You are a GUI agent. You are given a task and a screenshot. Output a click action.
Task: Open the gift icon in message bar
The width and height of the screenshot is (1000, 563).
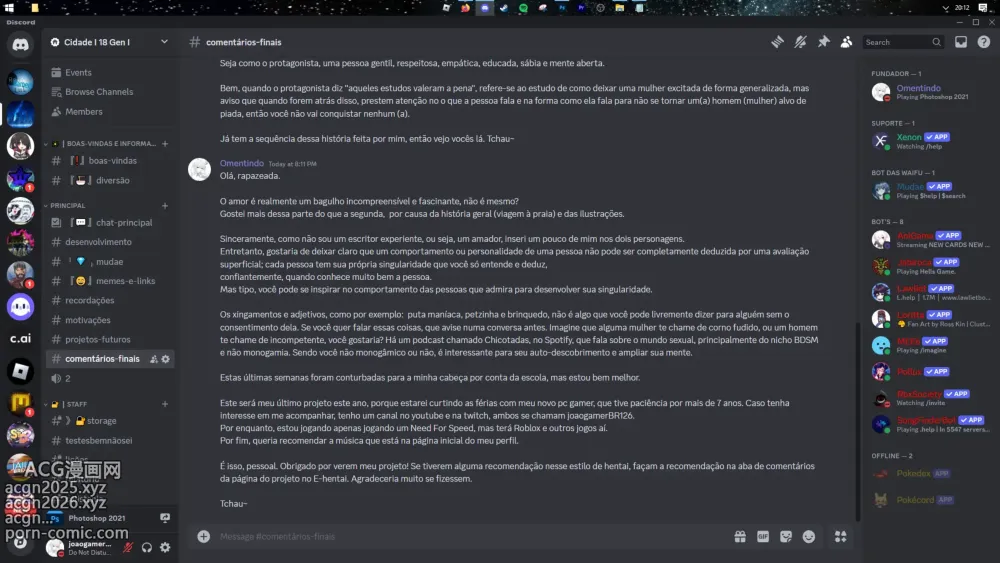coord(740,537)
